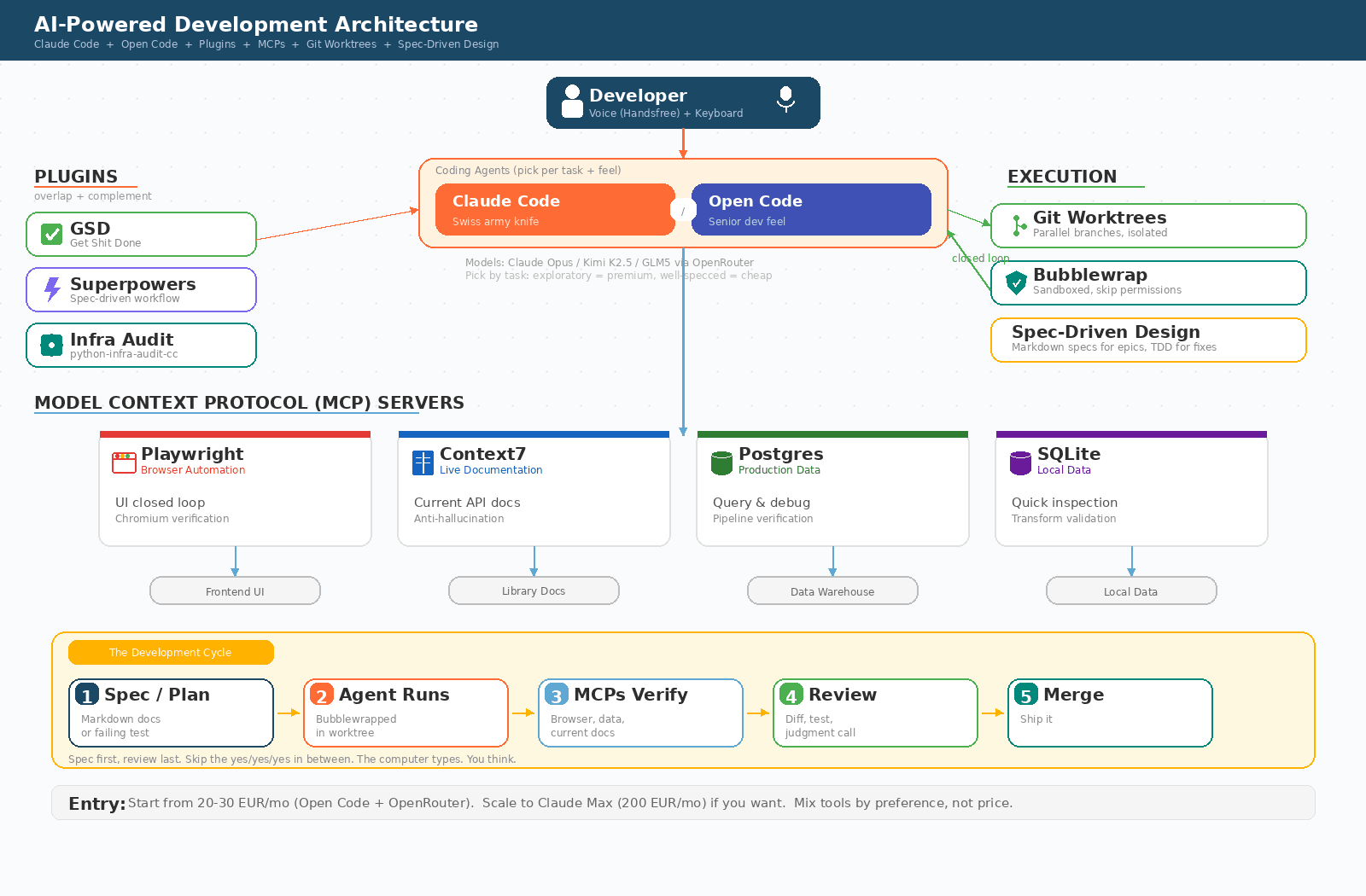Click 'Start from 20-30 EUR/mo' entry text
Screen dimensions: 1366x896
pyautogui.click(x=570, y=803)
